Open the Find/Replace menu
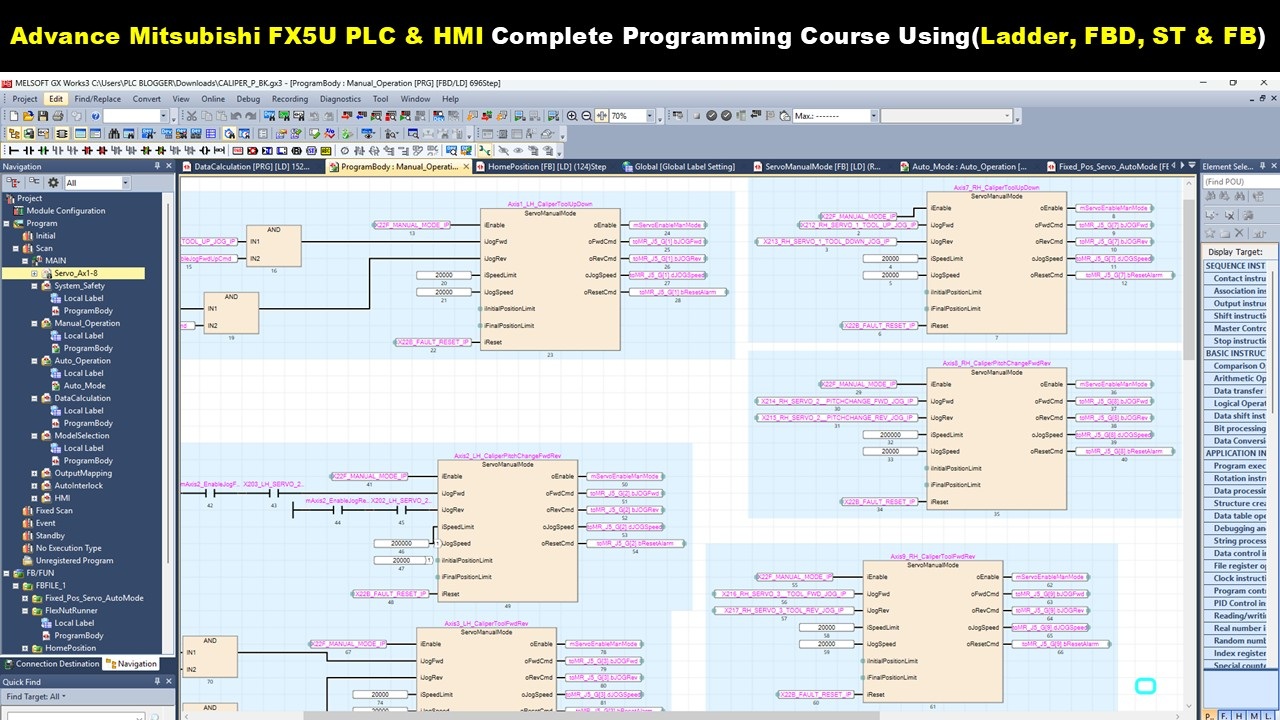 pos(98,99)
